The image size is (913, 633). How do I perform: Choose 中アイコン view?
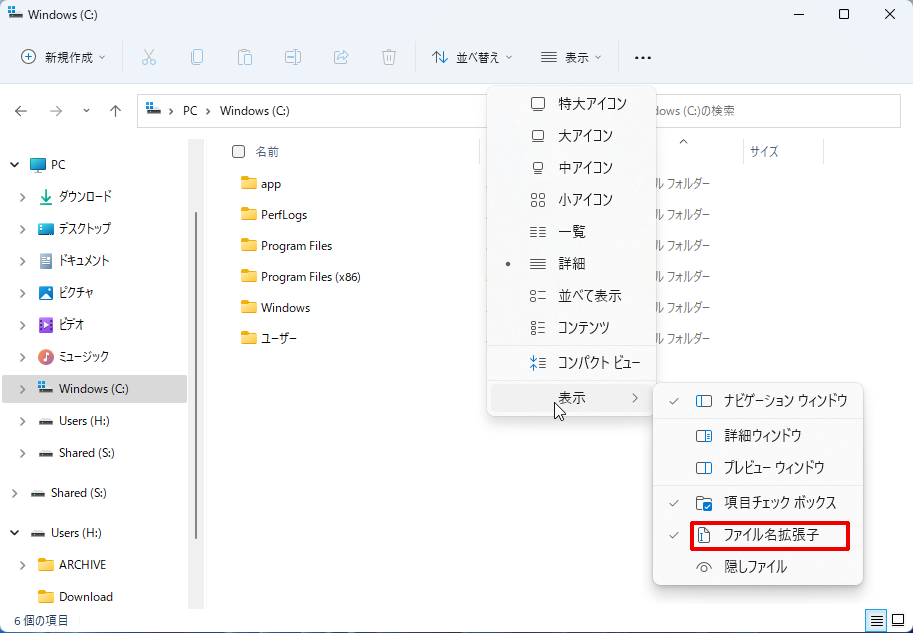click(x=571, y=168)
